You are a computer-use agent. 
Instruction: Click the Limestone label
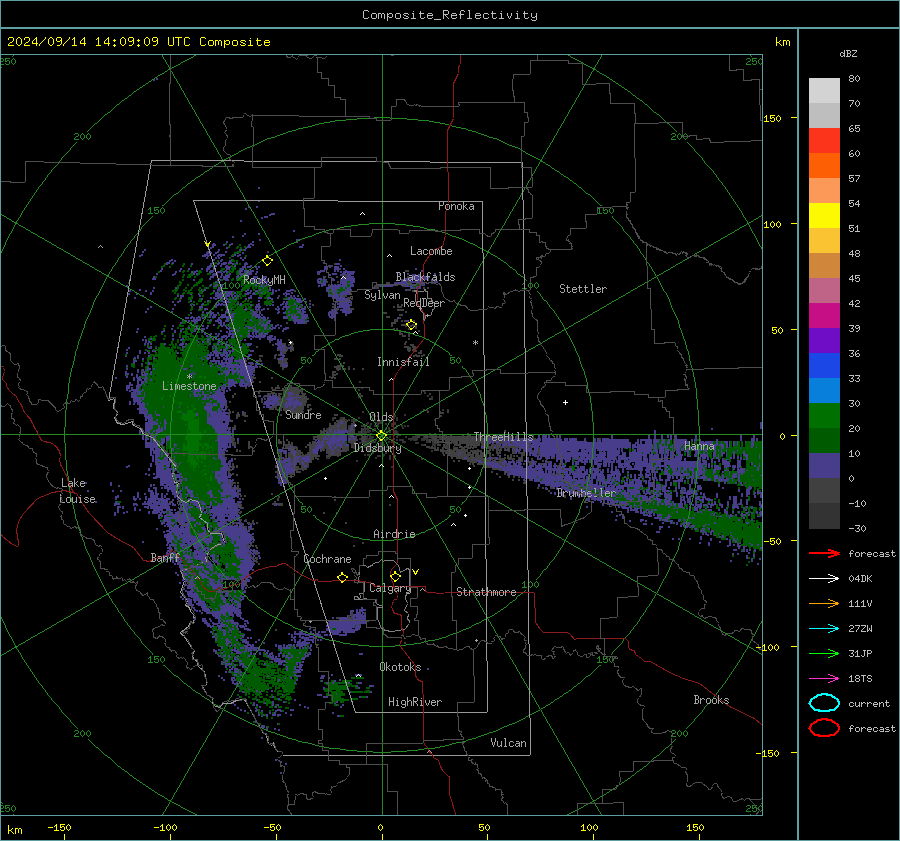click(x=189, y=386)
